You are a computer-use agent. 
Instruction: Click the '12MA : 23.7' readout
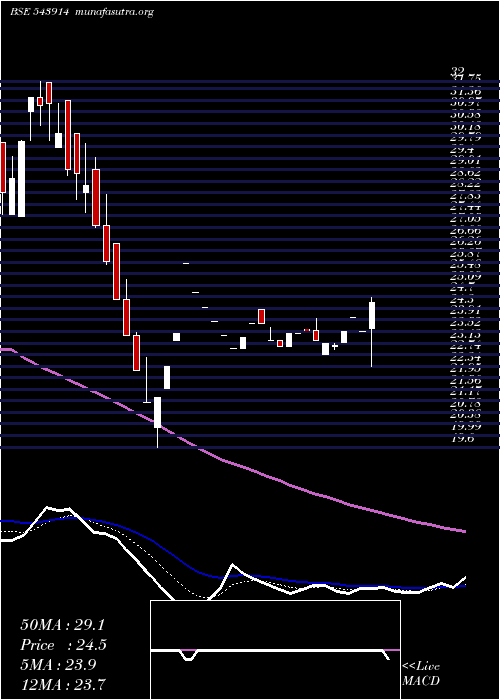65,684
